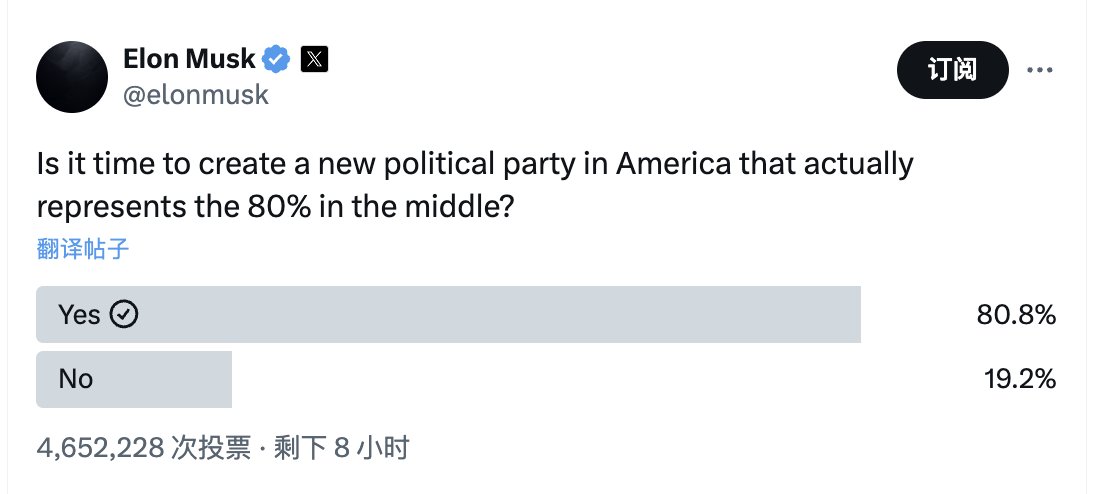Select the No poll result bar

134,379
